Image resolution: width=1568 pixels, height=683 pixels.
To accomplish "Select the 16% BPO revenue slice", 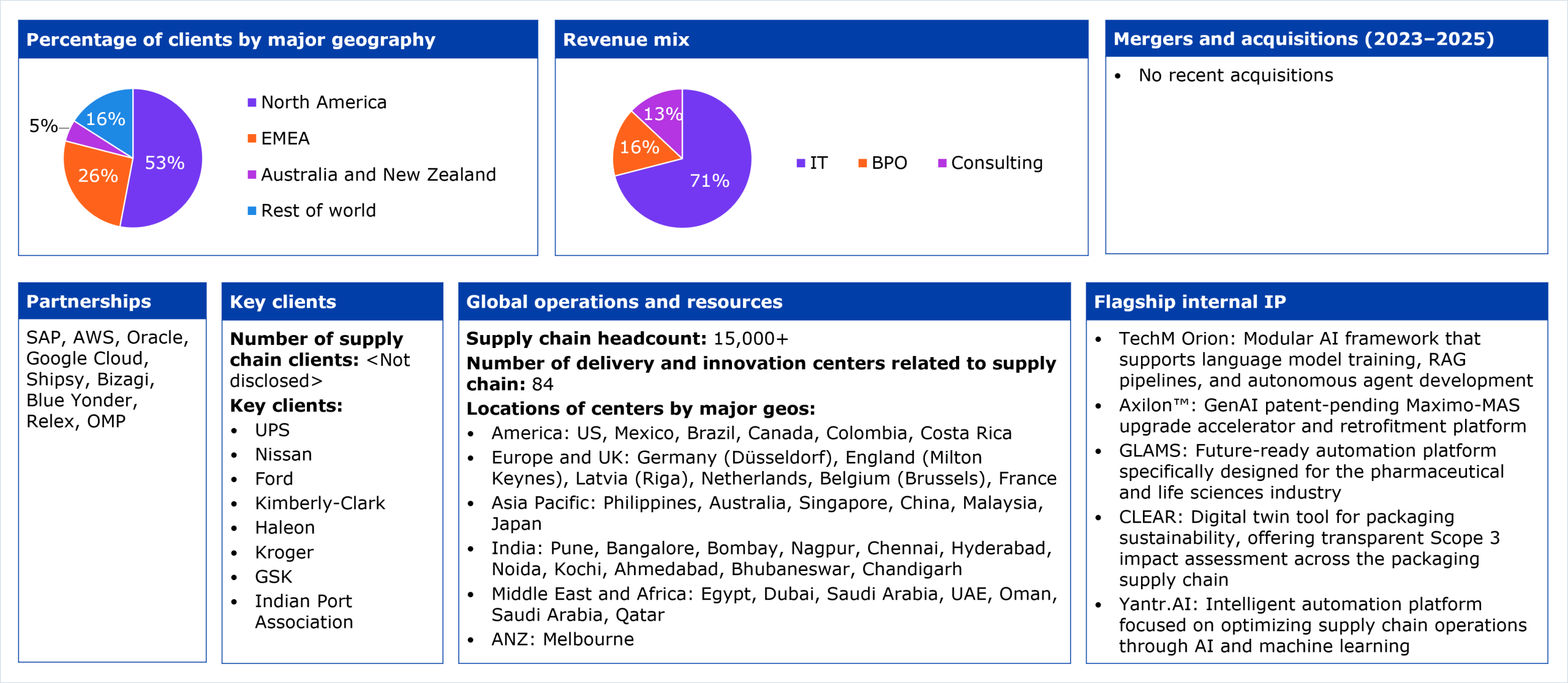I will [639, 147].
